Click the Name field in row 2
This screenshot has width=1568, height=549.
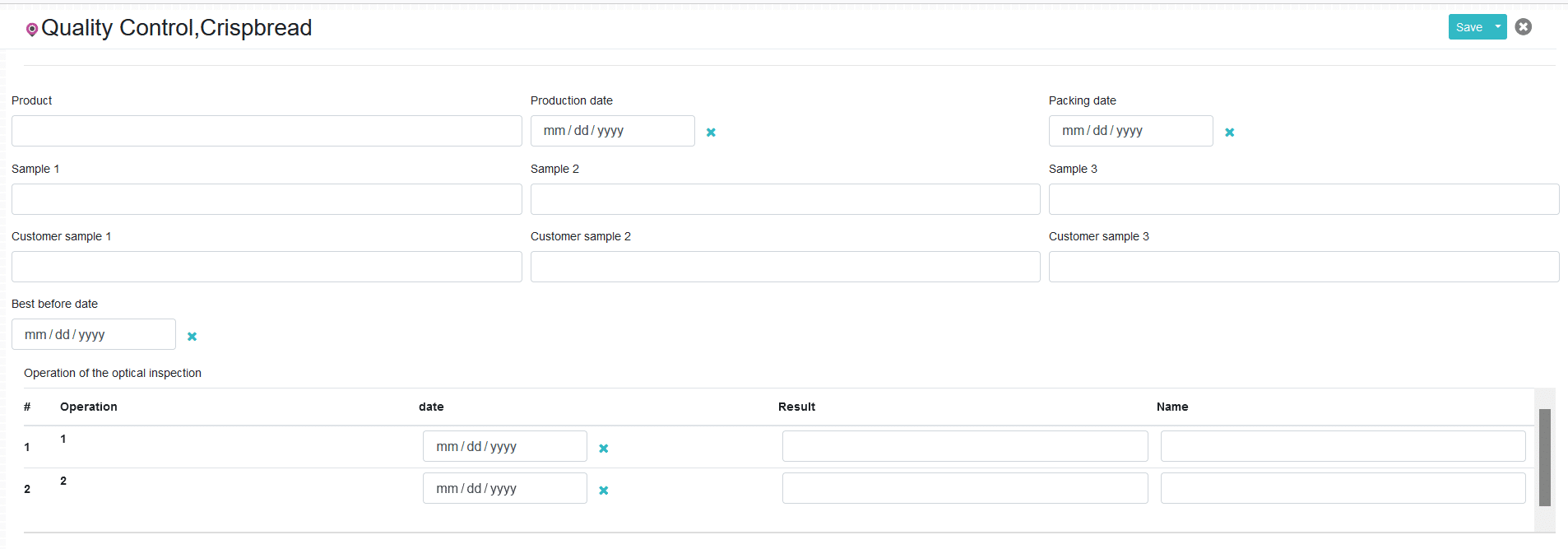(x=1343, y=488)
